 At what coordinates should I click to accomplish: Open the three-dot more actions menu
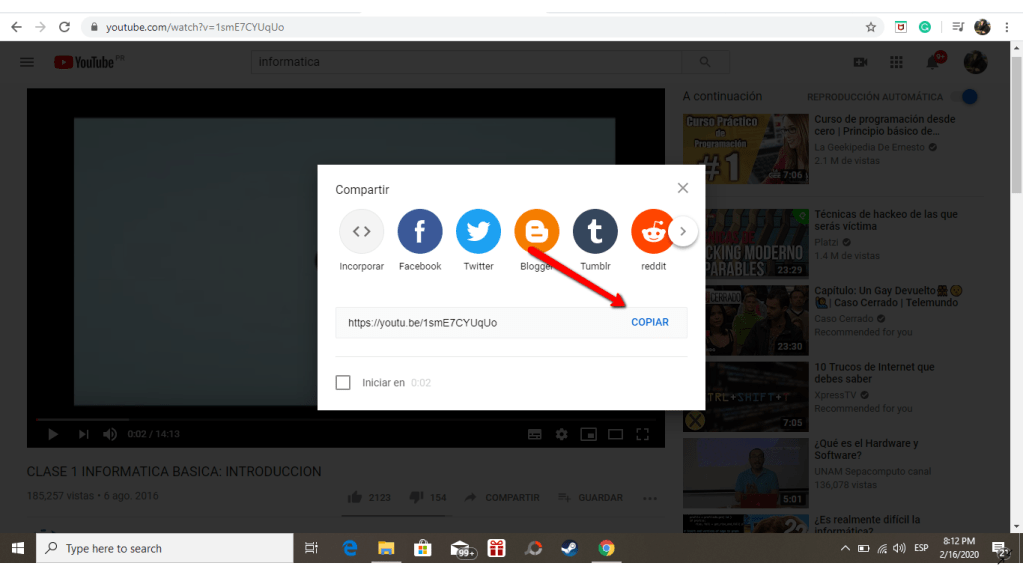[x=651, y=498]
